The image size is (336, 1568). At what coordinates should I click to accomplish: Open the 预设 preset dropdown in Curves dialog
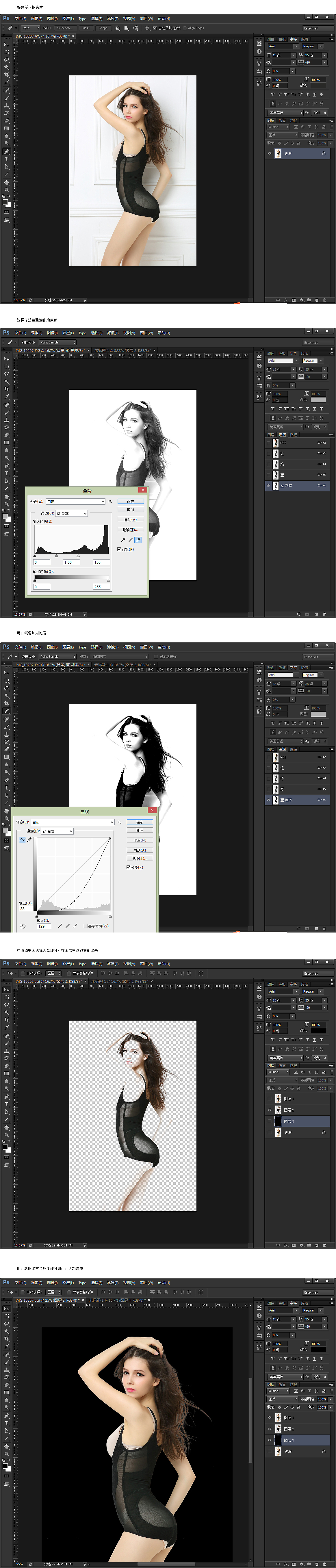(x=73, y=822)
